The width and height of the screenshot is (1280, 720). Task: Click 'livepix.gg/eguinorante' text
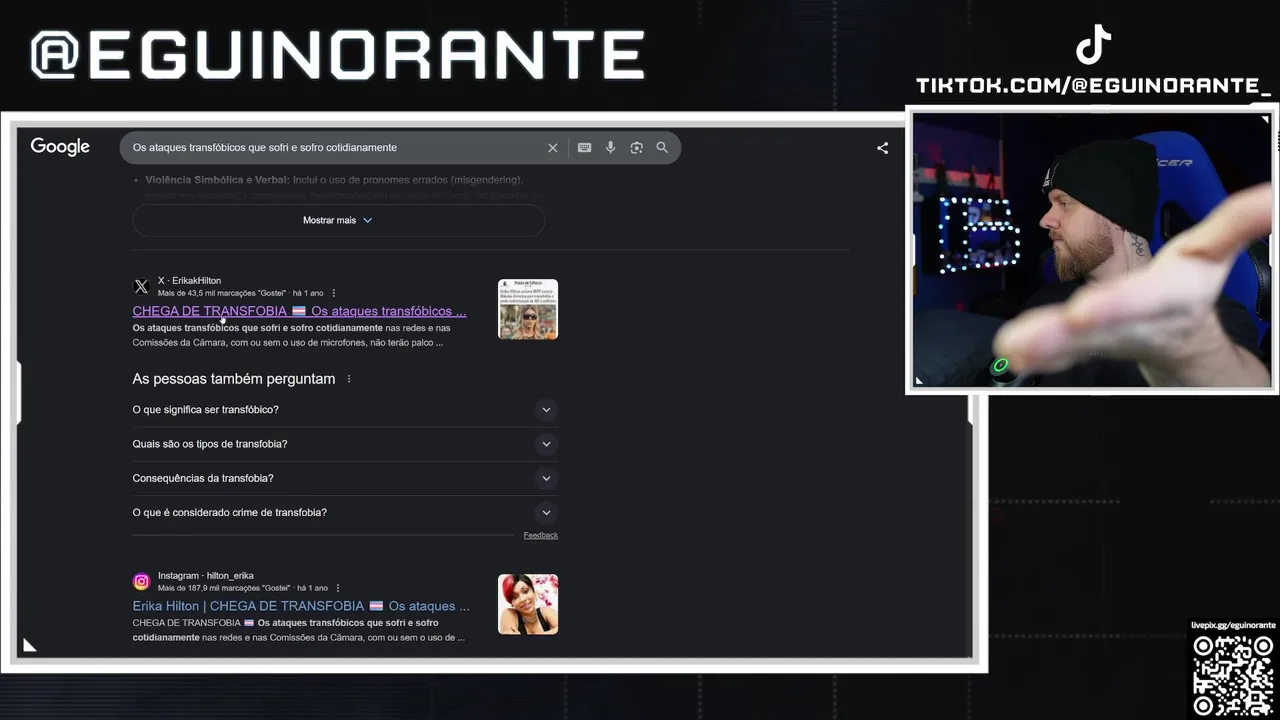click(1233, 625)
